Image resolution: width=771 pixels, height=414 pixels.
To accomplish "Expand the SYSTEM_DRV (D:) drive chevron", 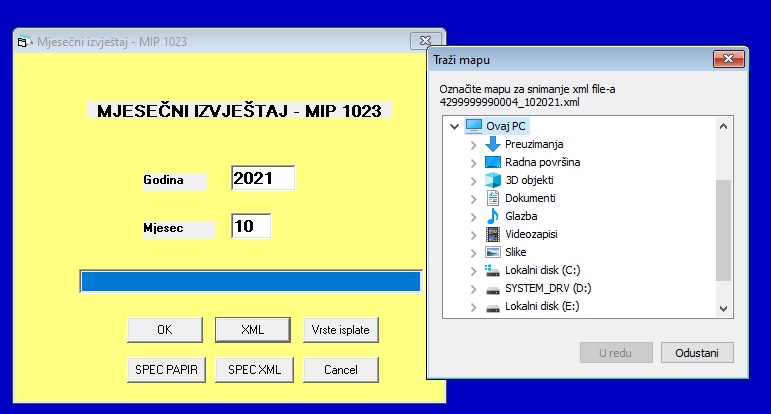I will [x=473, y=289].
